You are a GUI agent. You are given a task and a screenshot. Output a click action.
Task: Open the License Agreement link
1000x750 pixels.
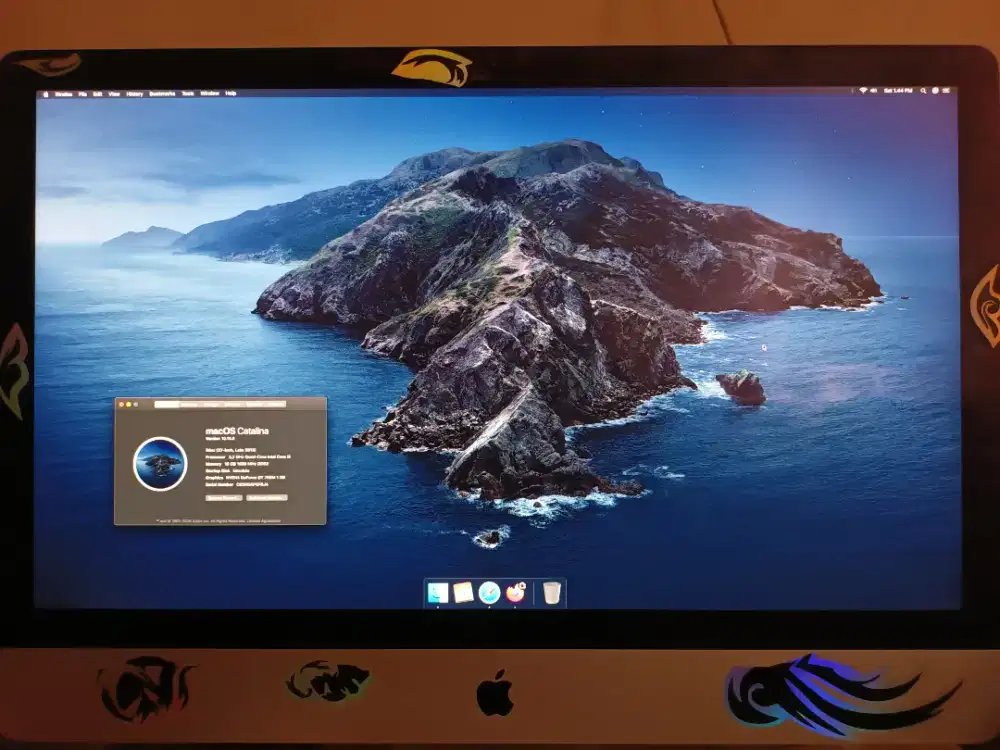[263, 521]
